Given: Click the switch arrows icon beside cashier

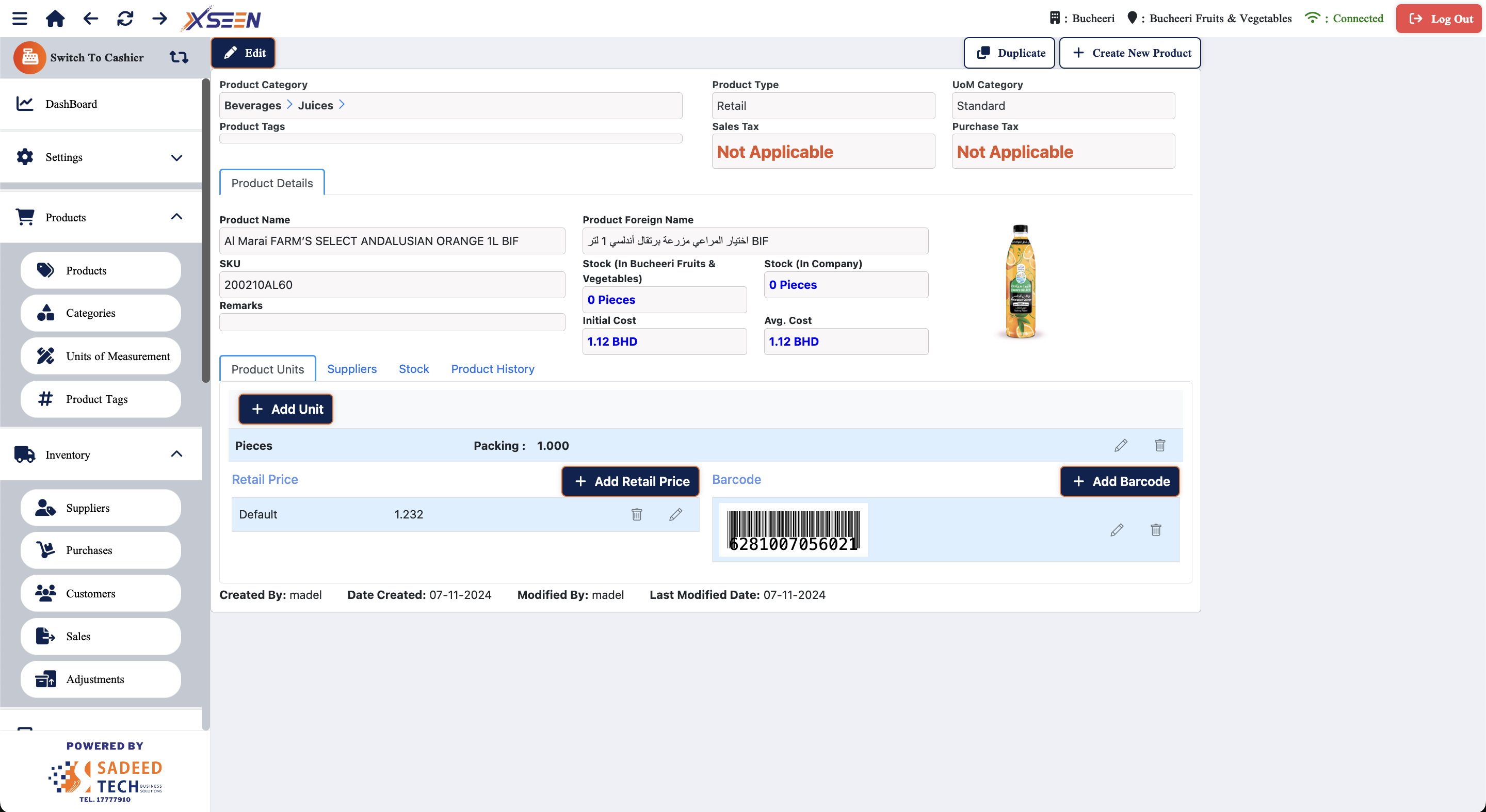Looking at the screenshot, I should pos(179,57).
